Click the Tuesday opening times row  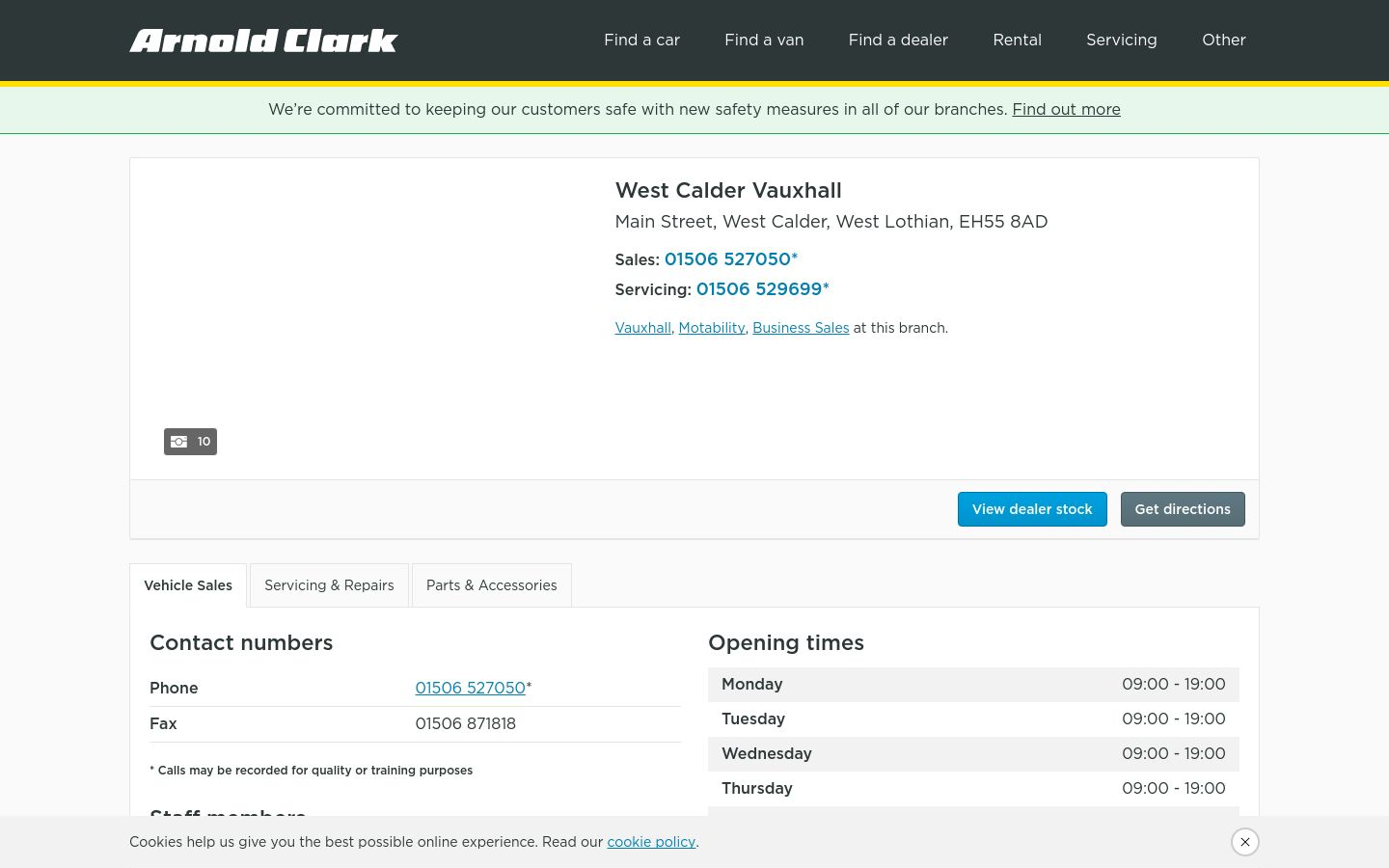(973, 719)
